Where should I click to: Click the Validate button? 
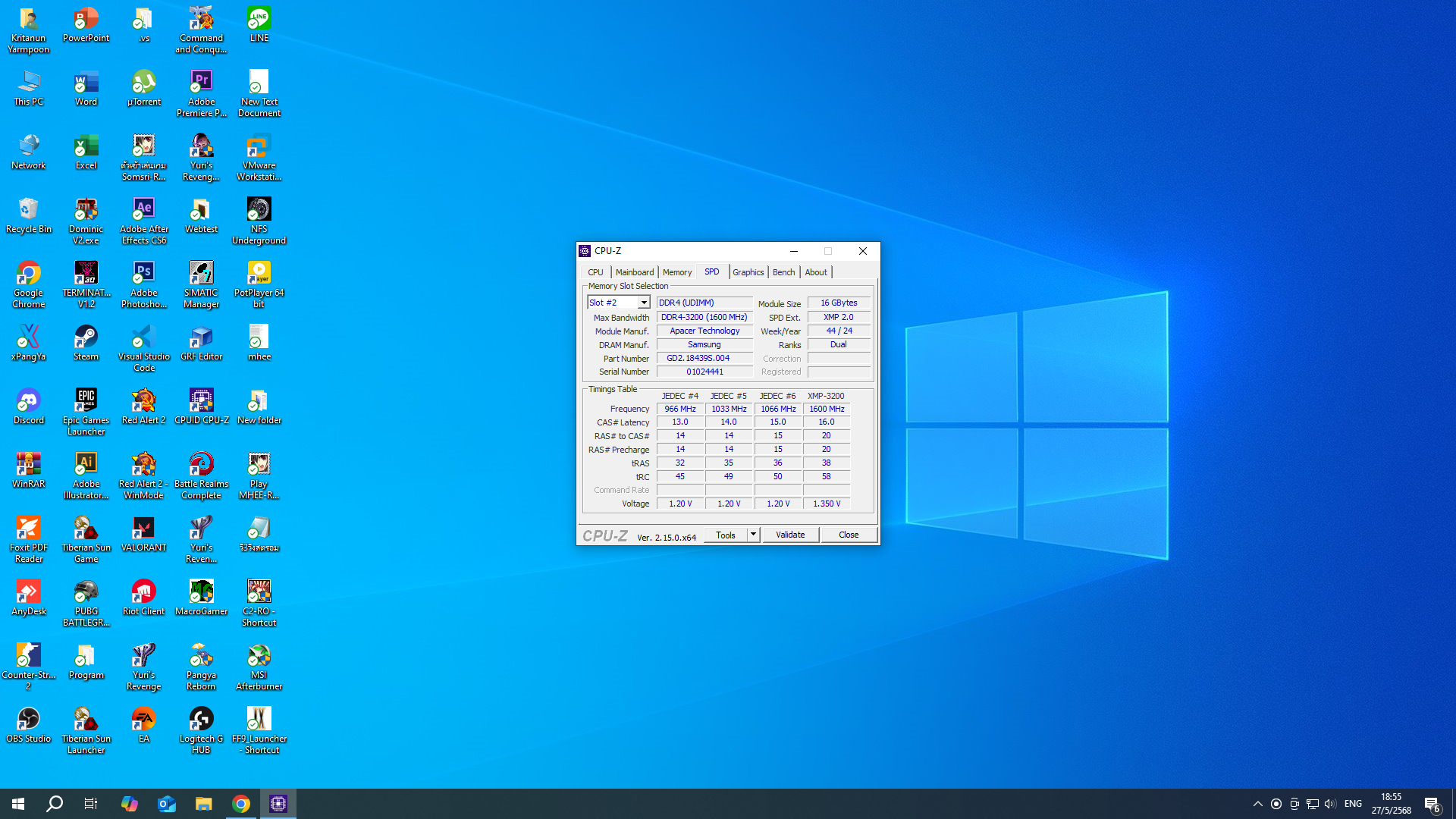point(790,535)
